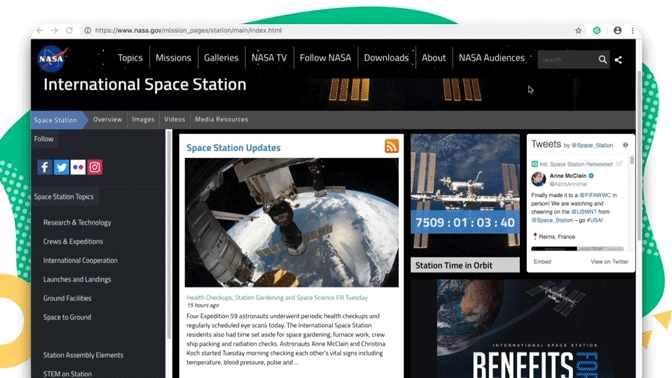Open the Research & Technology topic link
This screenshot has height=378, width=672.
[77, 222]
